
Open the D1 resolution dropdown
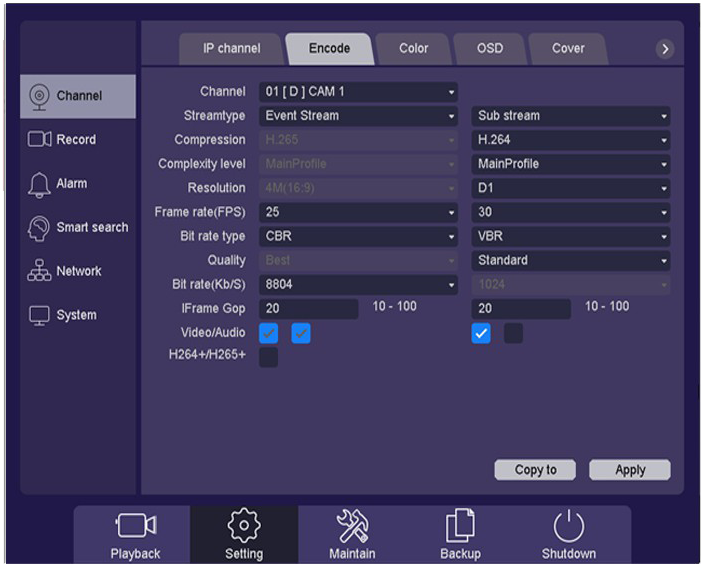tap(571, 188)
